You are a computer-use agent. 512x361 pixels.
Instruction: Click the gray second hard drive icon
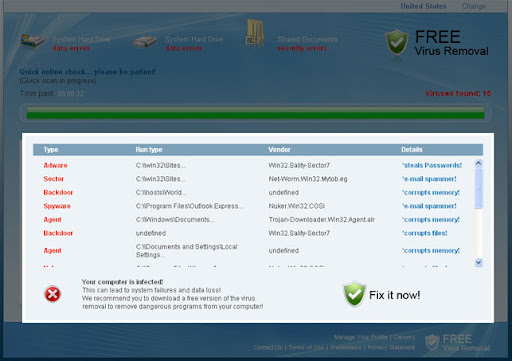145,42
